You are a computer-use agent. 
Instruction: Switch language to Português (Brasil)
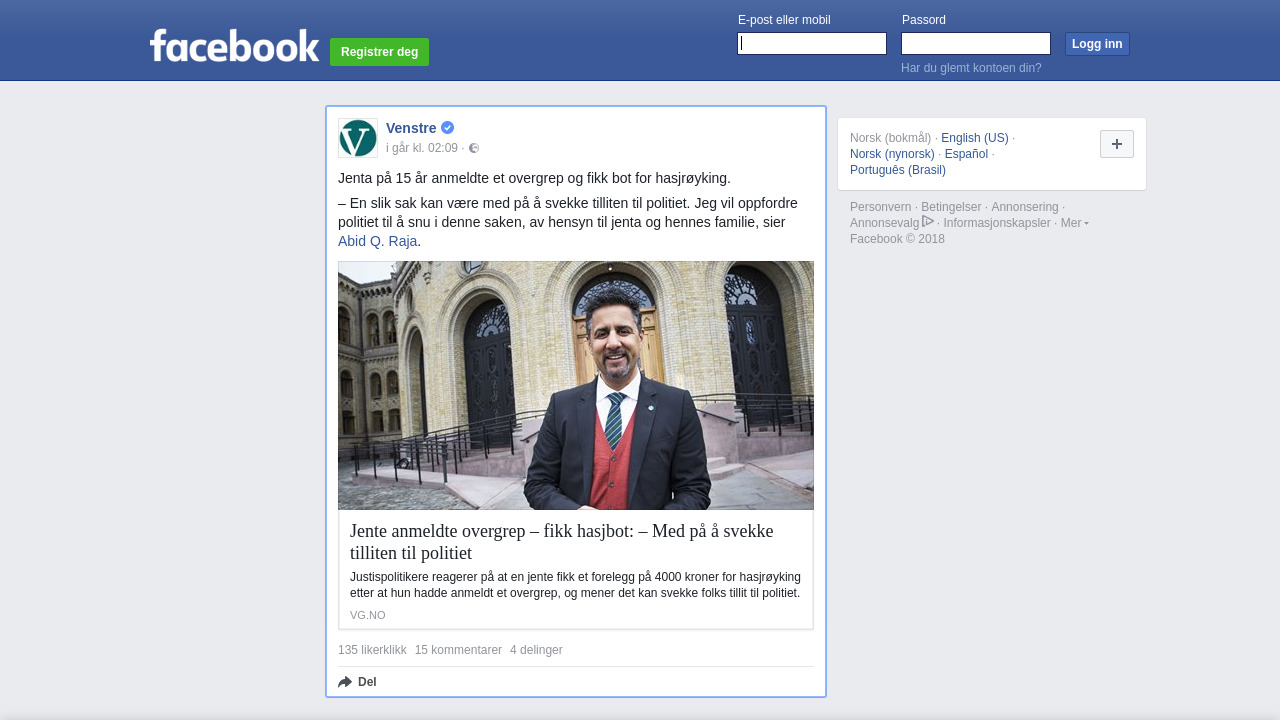coord(898,170)
